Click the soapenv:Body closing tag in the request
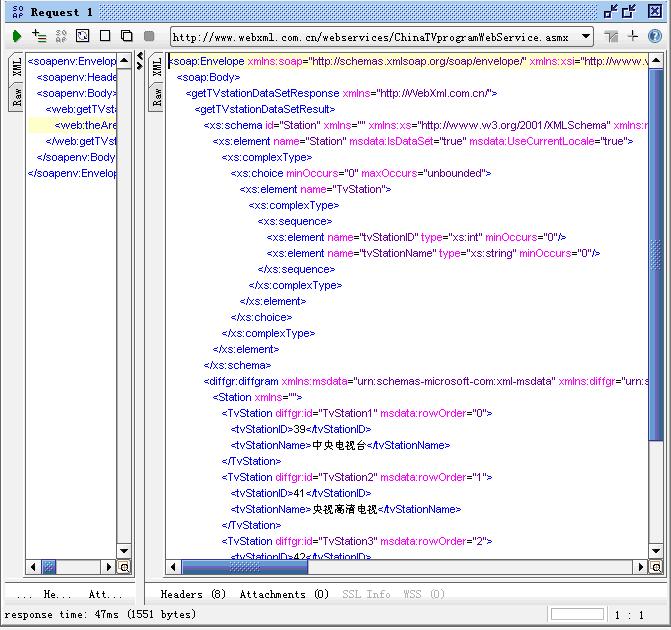This screenshot has height=630, width=671. click(76, 157)
